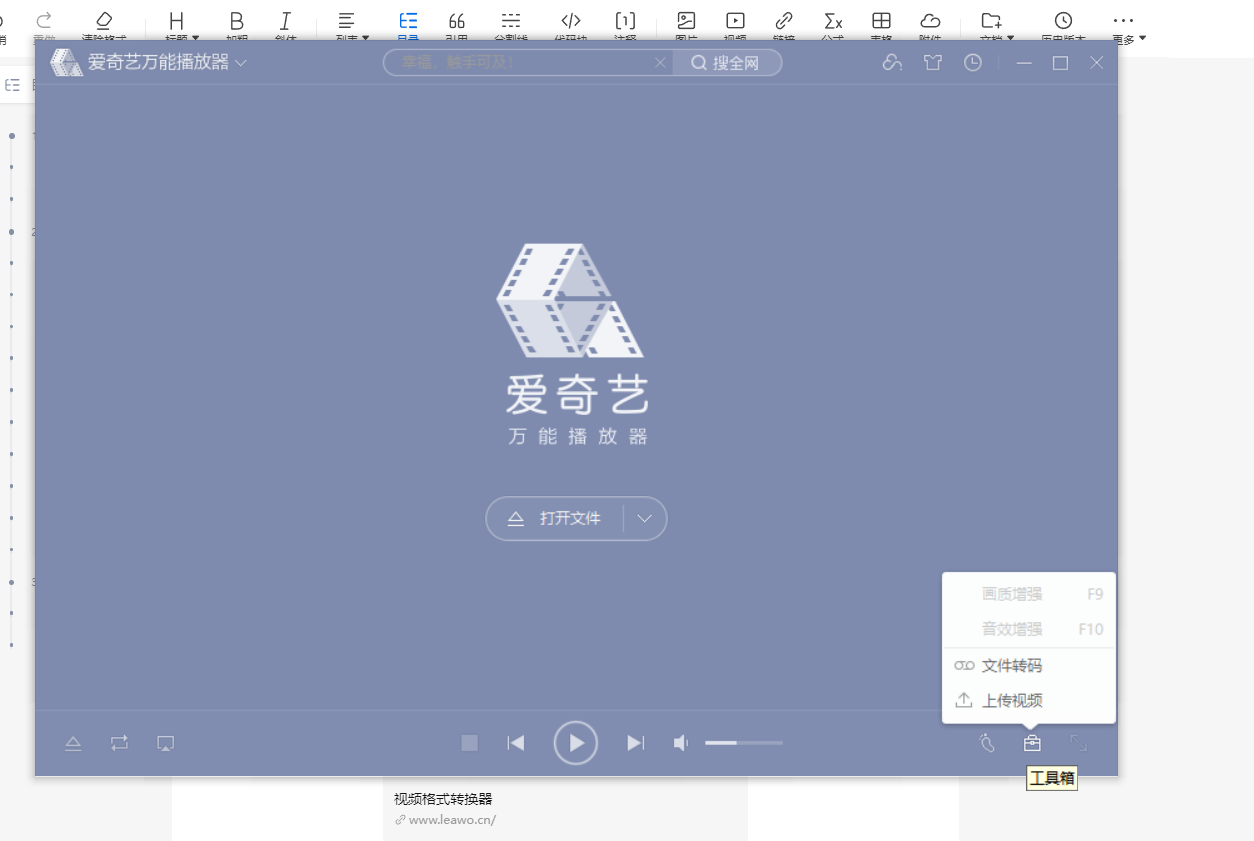
Task: Click the stop button in player controls
Action: pos(469,743)
